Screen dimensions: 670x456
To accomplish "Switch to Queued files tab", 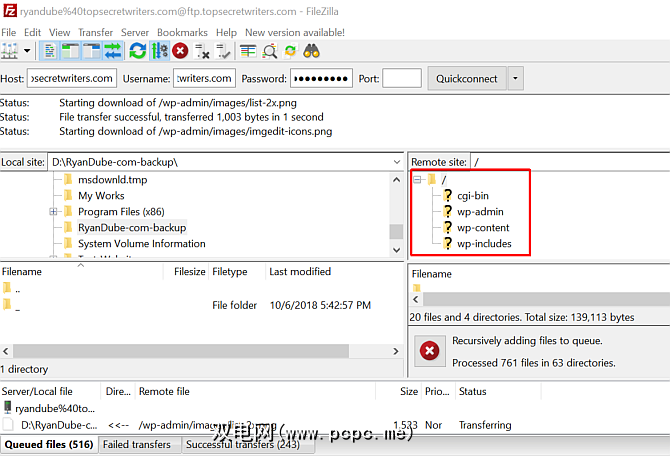I will tap(49, 444).
